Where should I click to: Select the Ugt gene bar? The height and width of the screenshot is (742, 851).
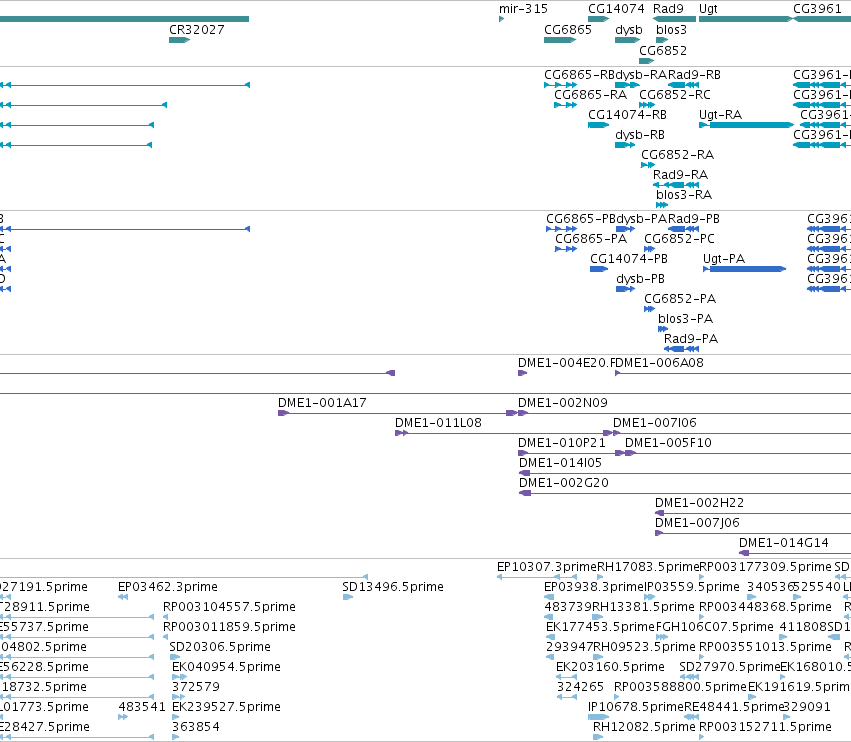click(x=745, y=19)
